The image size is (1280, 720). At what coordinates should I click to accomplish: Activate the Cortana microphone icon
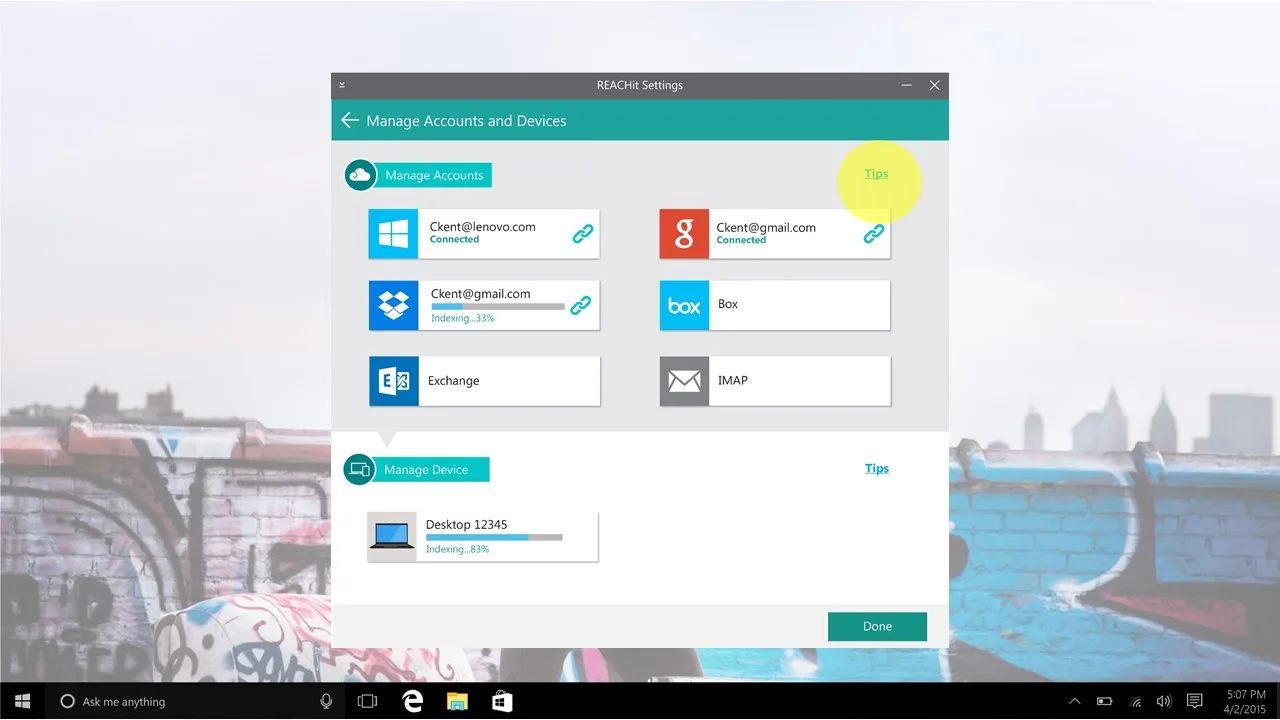pyautogui.click(x=326, y=701)
